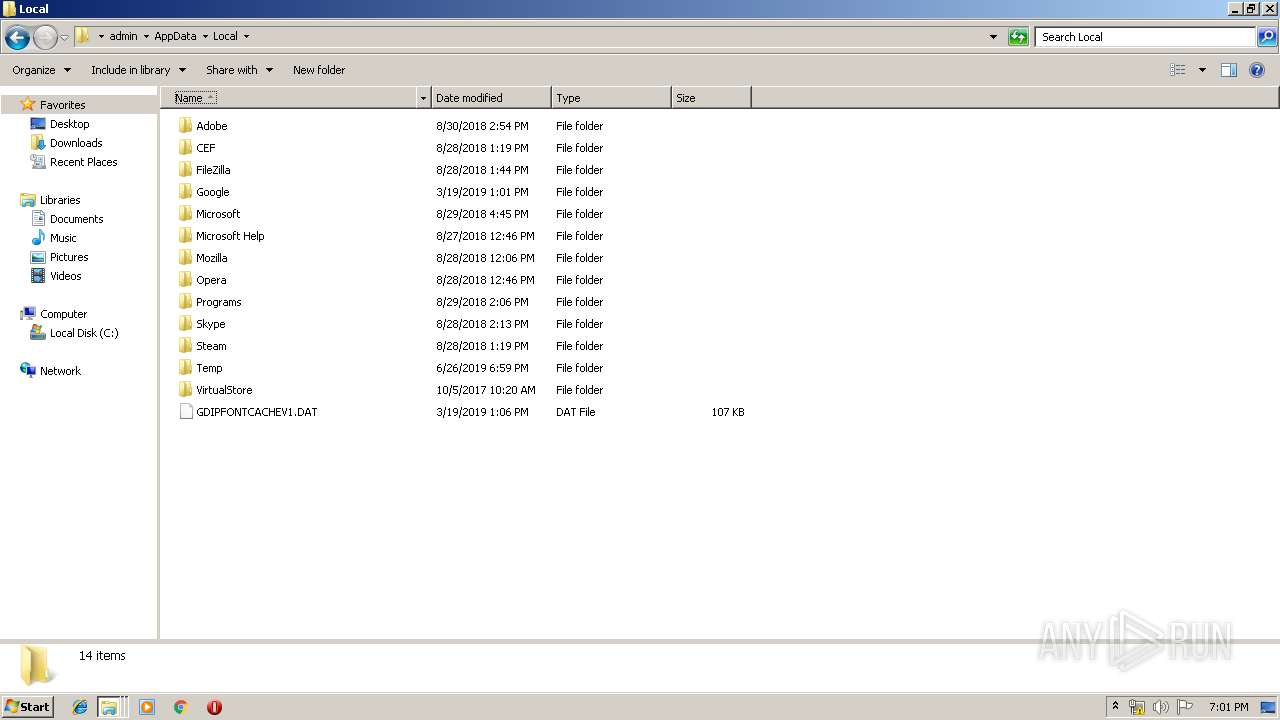1280x720 pixels.
Task: Select Desktop in the navigation pane
Action: click(69, 124)
